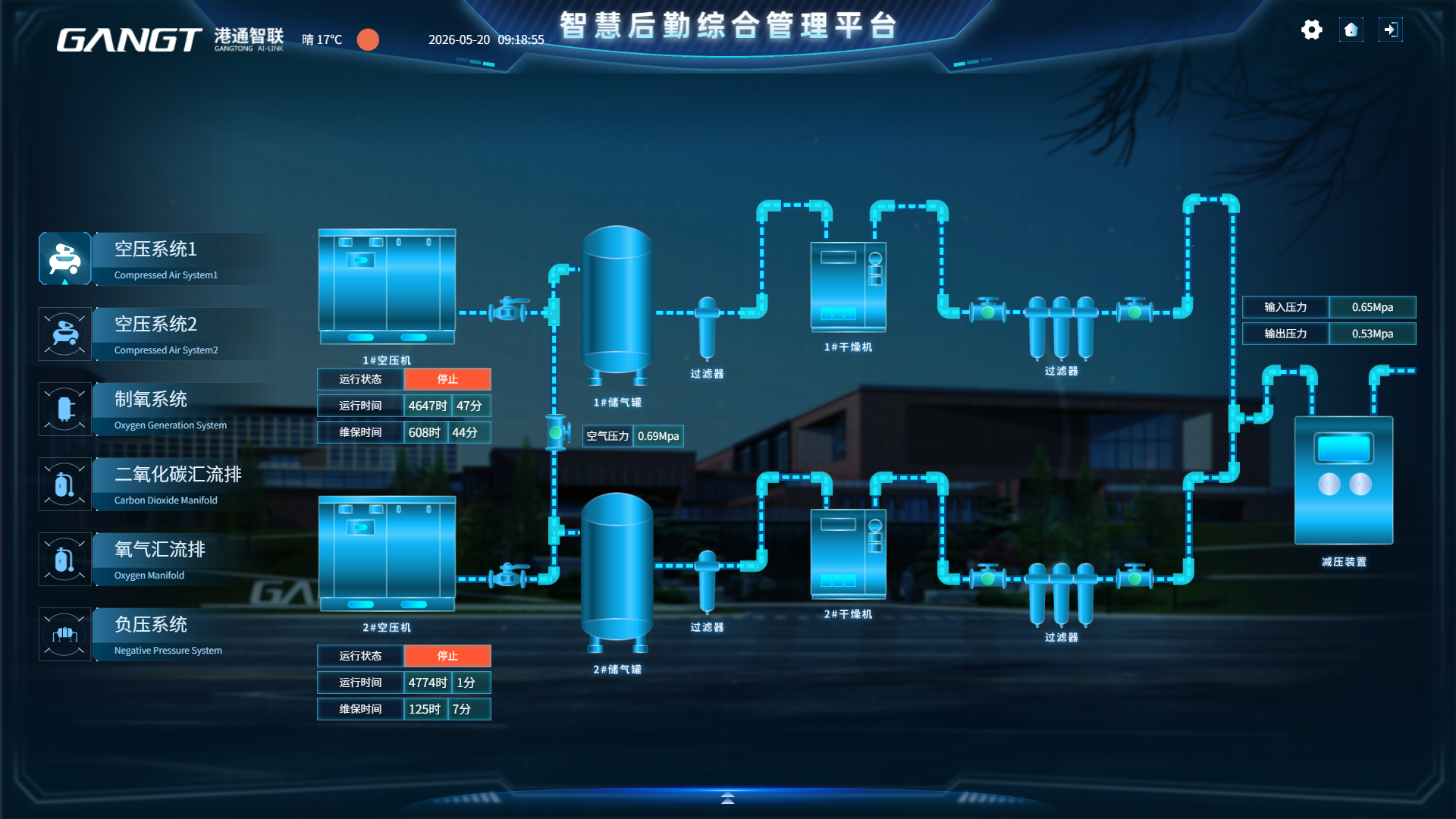Select the 二氧化碳汇流排 cylinder icon
The width and height of the screenshot is (1456, 819).
click(65, 484)
